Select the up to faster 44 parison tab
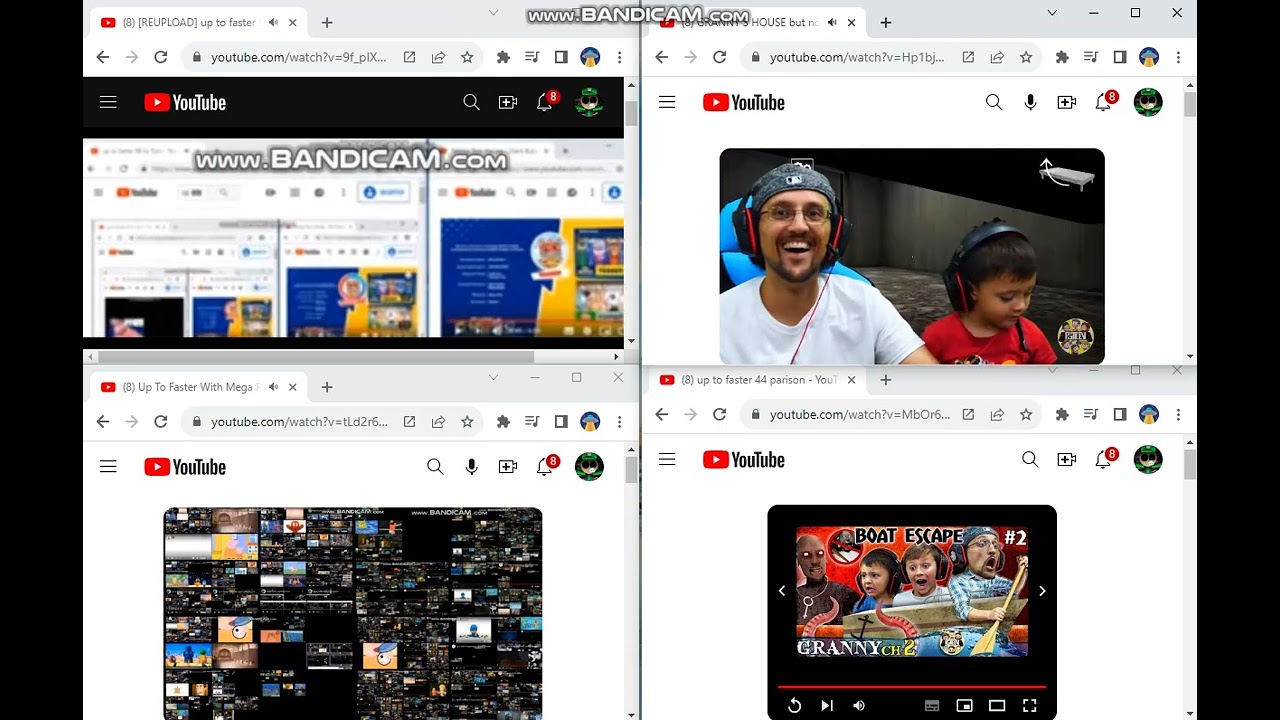Viewport: 1280px width, 720px height. pos(757,380)
